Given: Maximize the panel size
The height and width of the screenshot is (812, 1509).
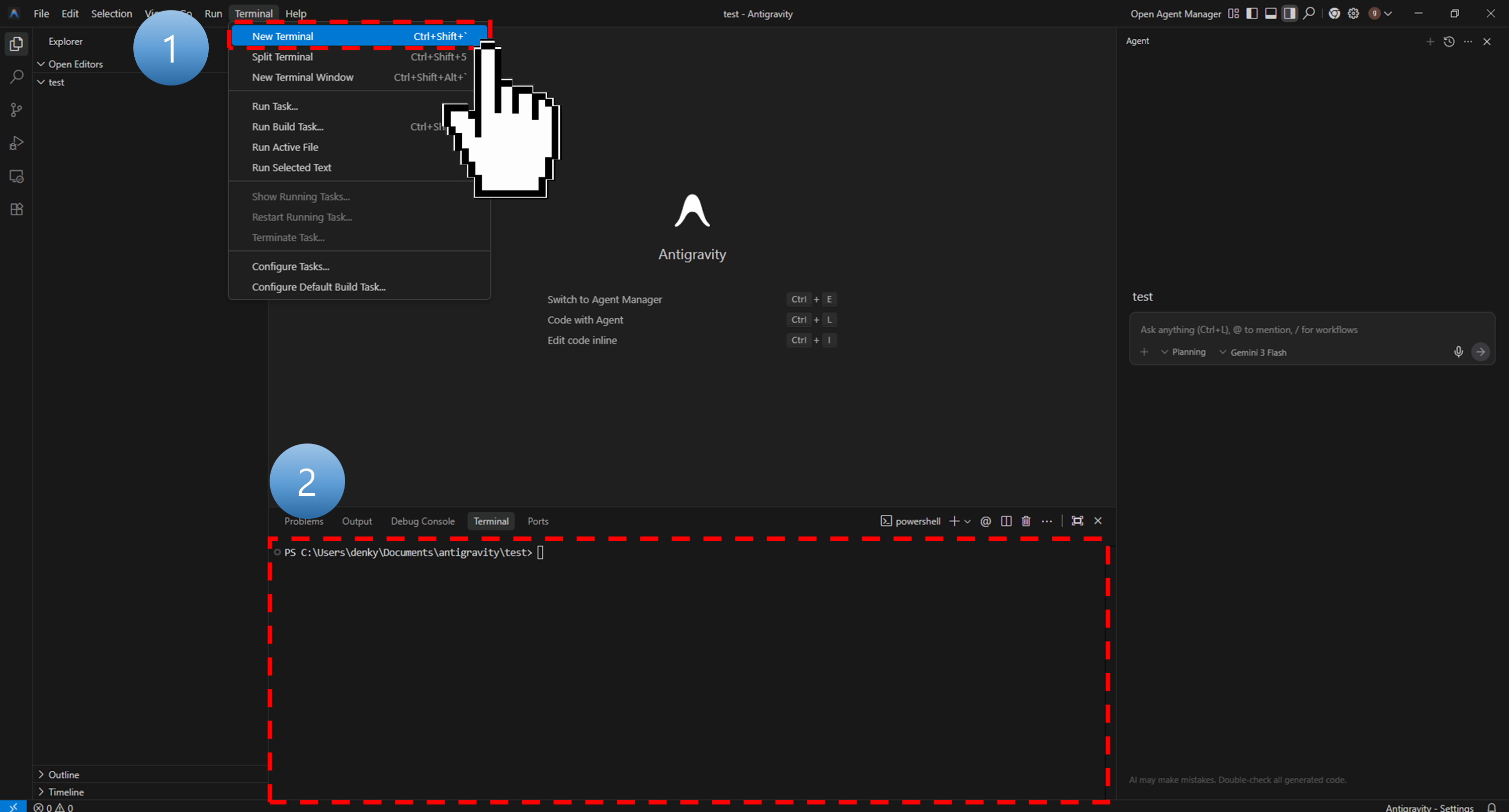Looking at the screenshot, I should pos(1077,521).
